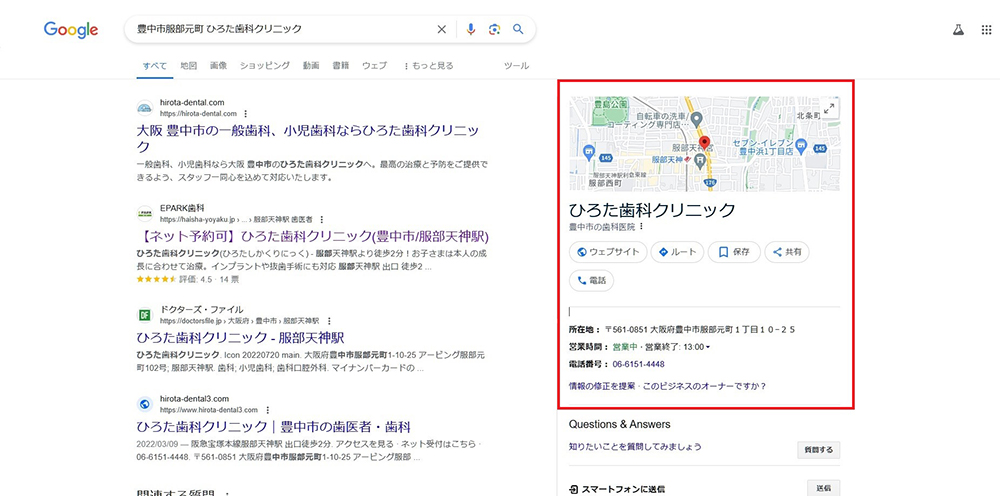Expand the もっと見る menu
The height and width of the screenshot is (496, 1000).
tap(428, 66)
